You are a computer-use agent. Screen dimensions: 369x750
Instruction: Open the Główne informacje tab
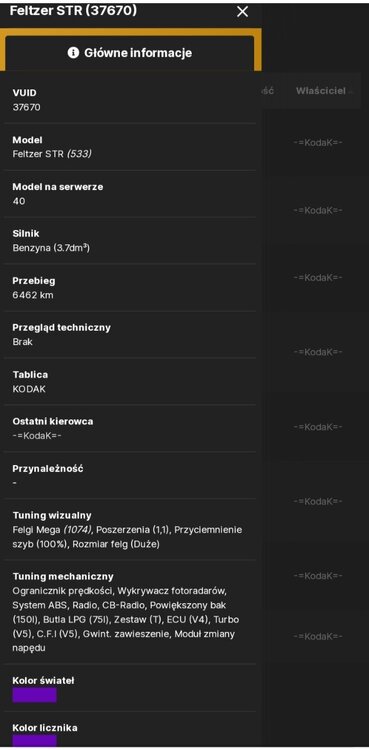(130, 53)
